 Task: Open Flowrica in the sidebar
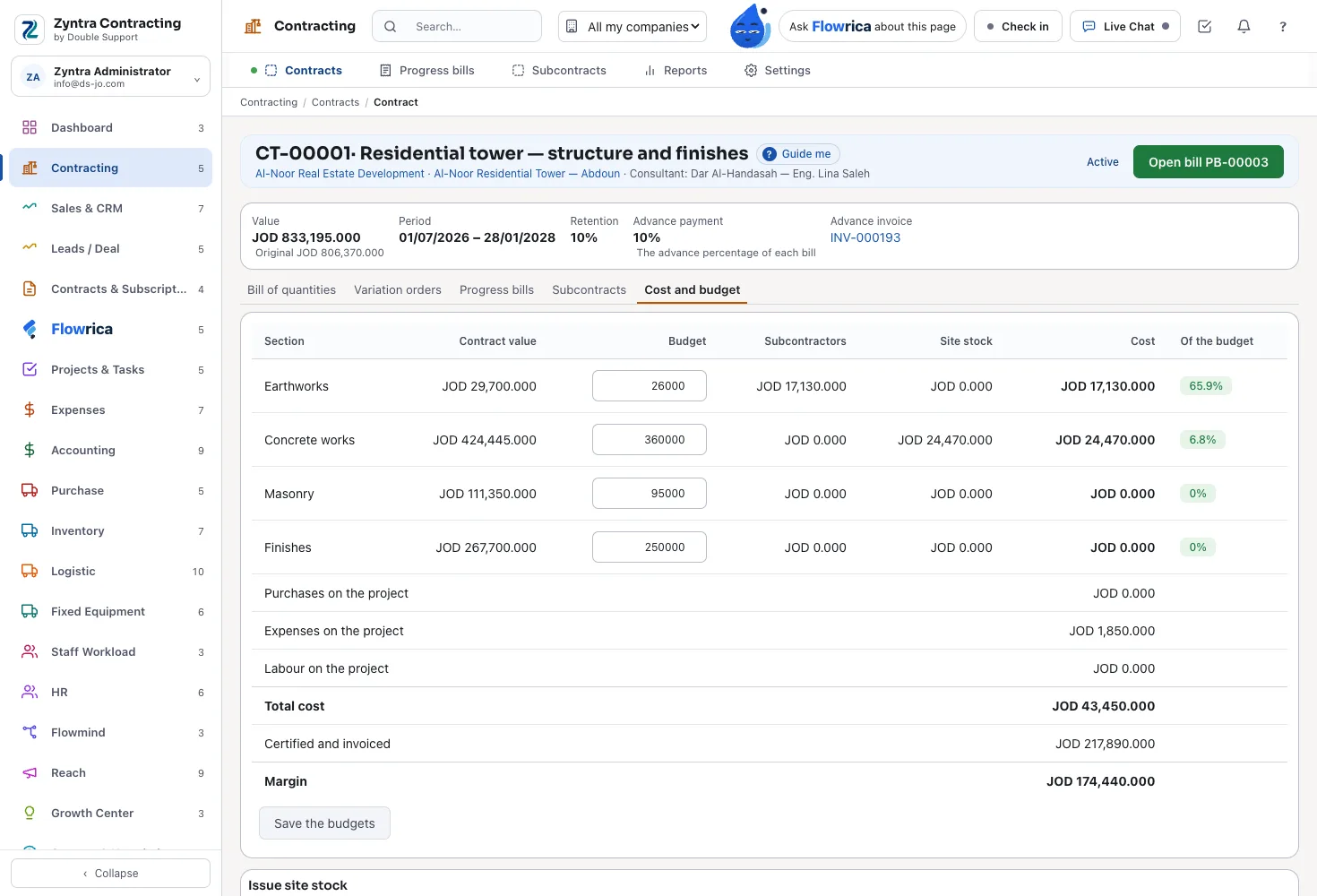(110, 329)
